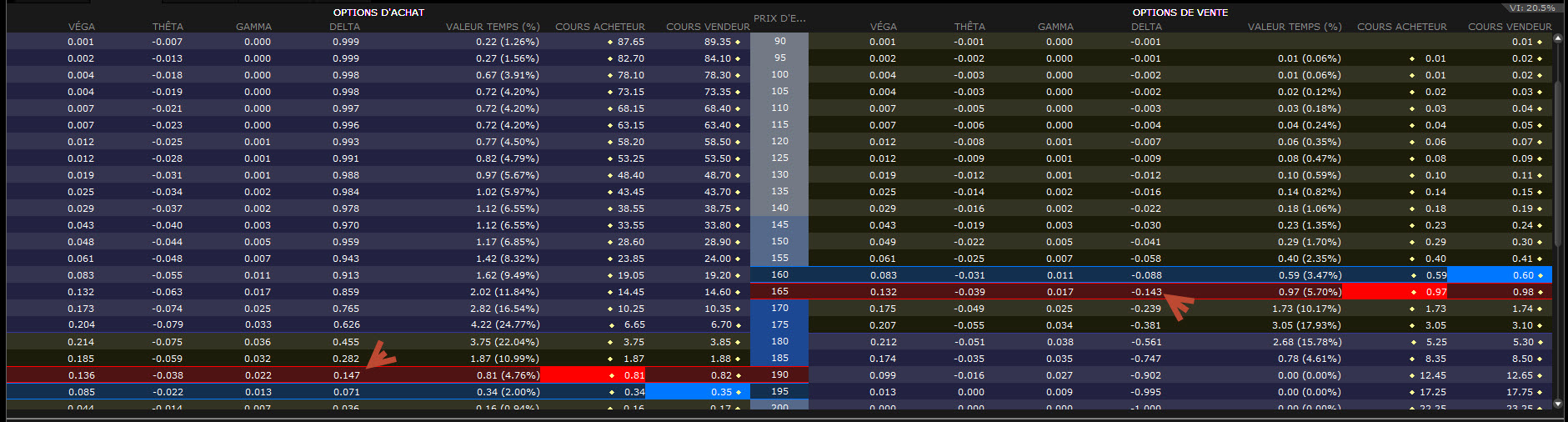Click call ask 78.30 at strike 100
Image resolution: width=1568 pixels, height=422 pixels.
[718, 75]
